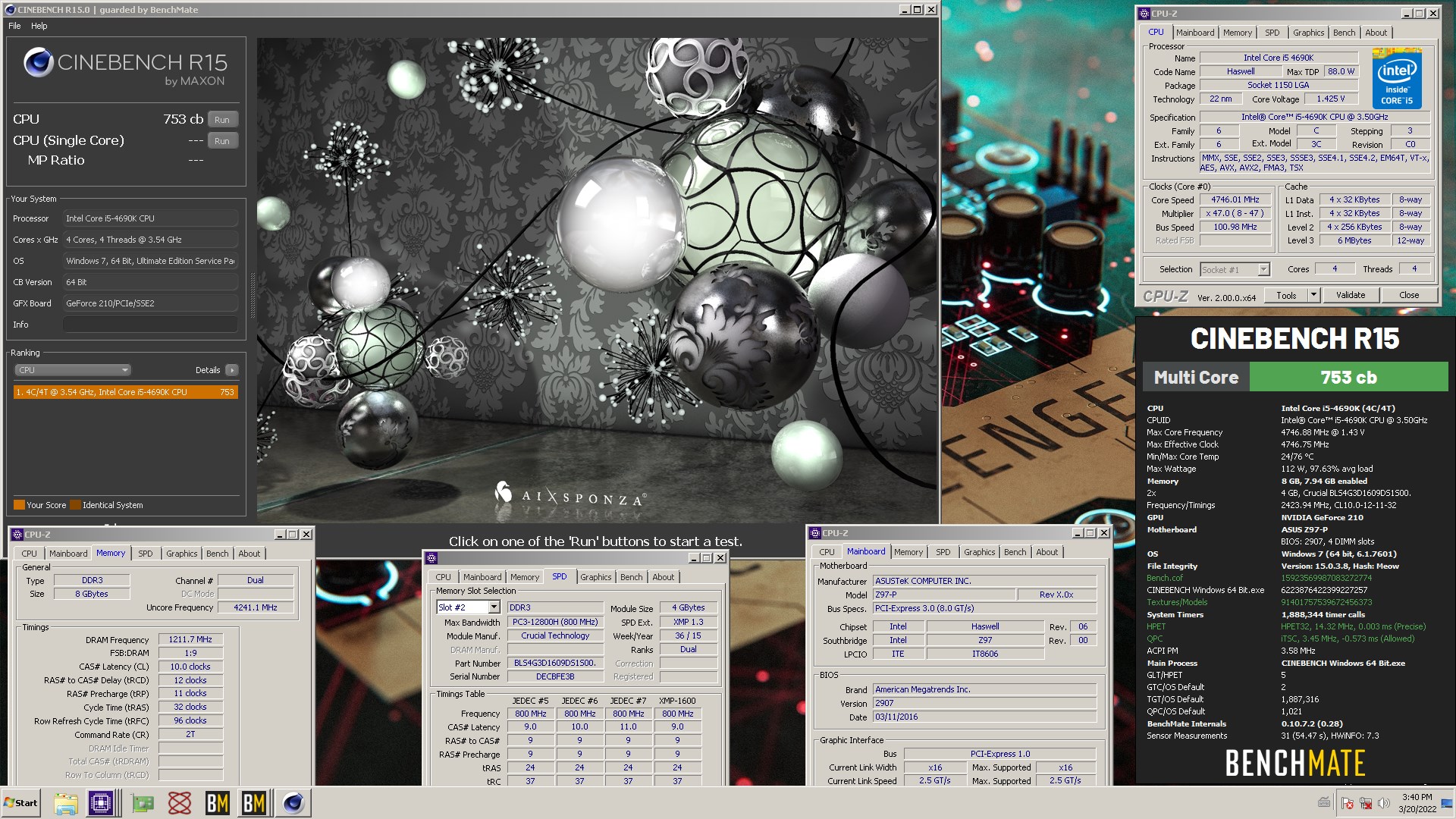Click the orange Your Score legend swatch
The width and height of the screenshot is (1456, 819).
(x=19, y=505)
